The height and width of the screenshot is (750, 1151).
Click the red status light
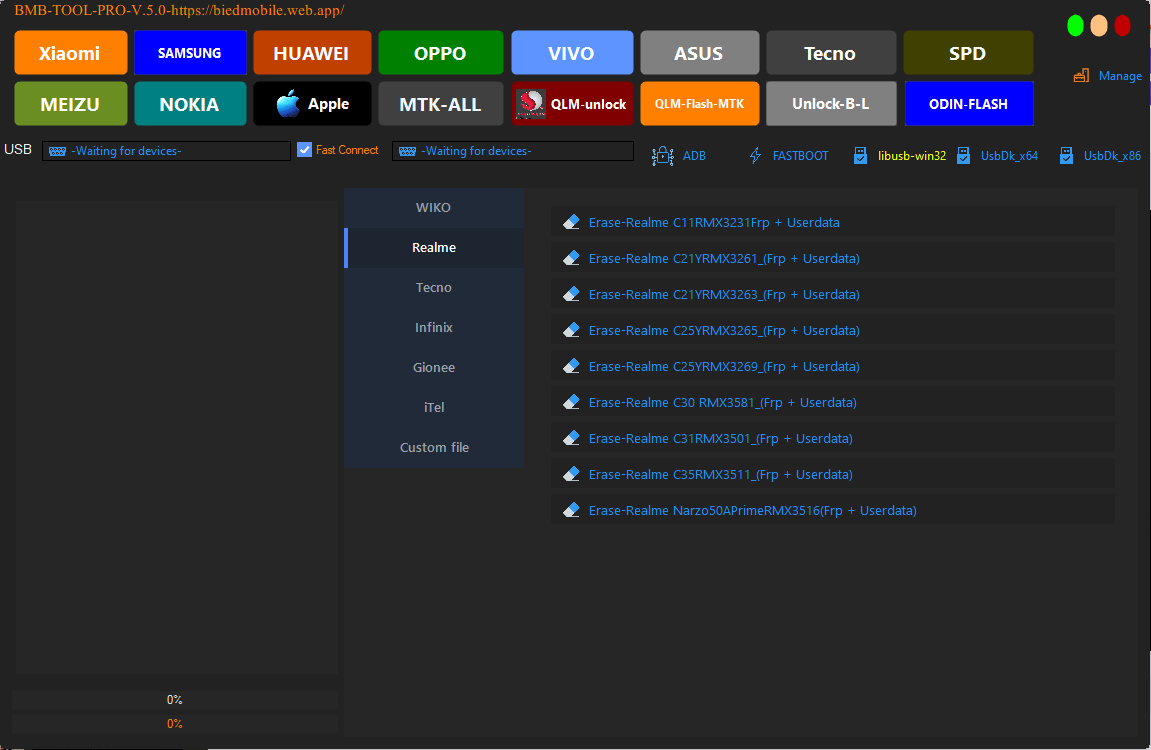coord(1123,25)
